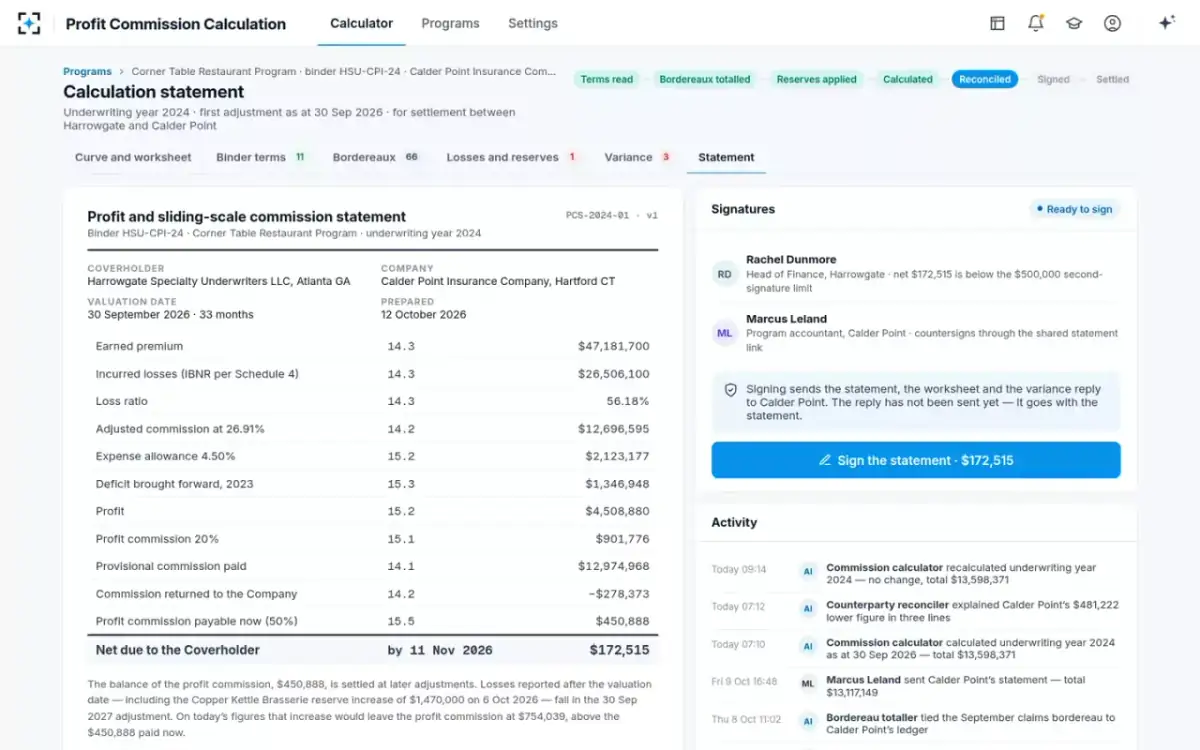
Task: Click Provisional commission paid value $12,974,968
Action: click(x=613, y=566)
